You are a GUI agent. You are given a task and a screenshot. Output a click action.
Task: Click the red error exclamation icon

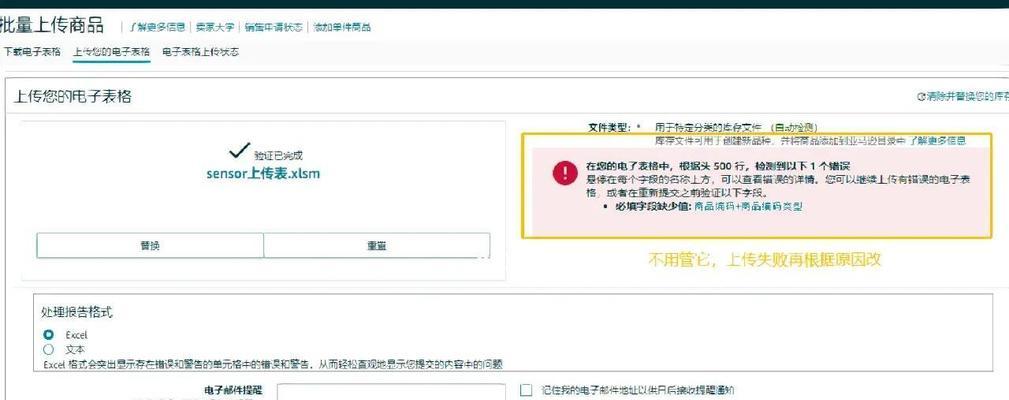[x=565, y=172]
